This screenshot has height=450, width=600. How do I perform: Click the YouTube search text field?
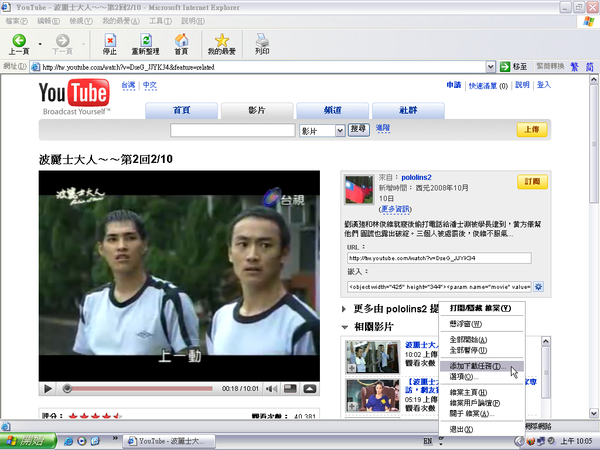pyautogui.click(x=233, y=130)
